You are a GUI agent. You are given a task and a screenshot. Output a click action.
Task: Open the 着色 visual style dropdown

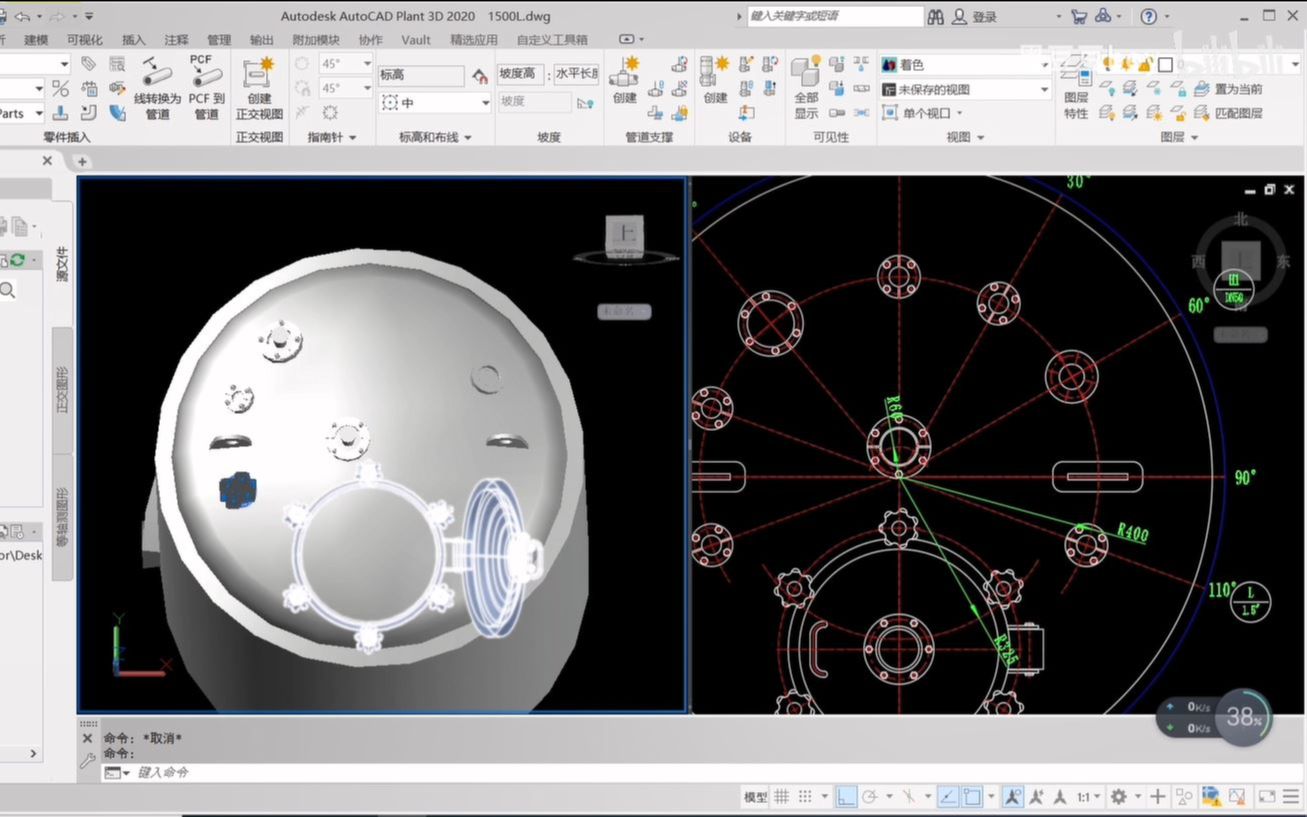coord(1046,64)
